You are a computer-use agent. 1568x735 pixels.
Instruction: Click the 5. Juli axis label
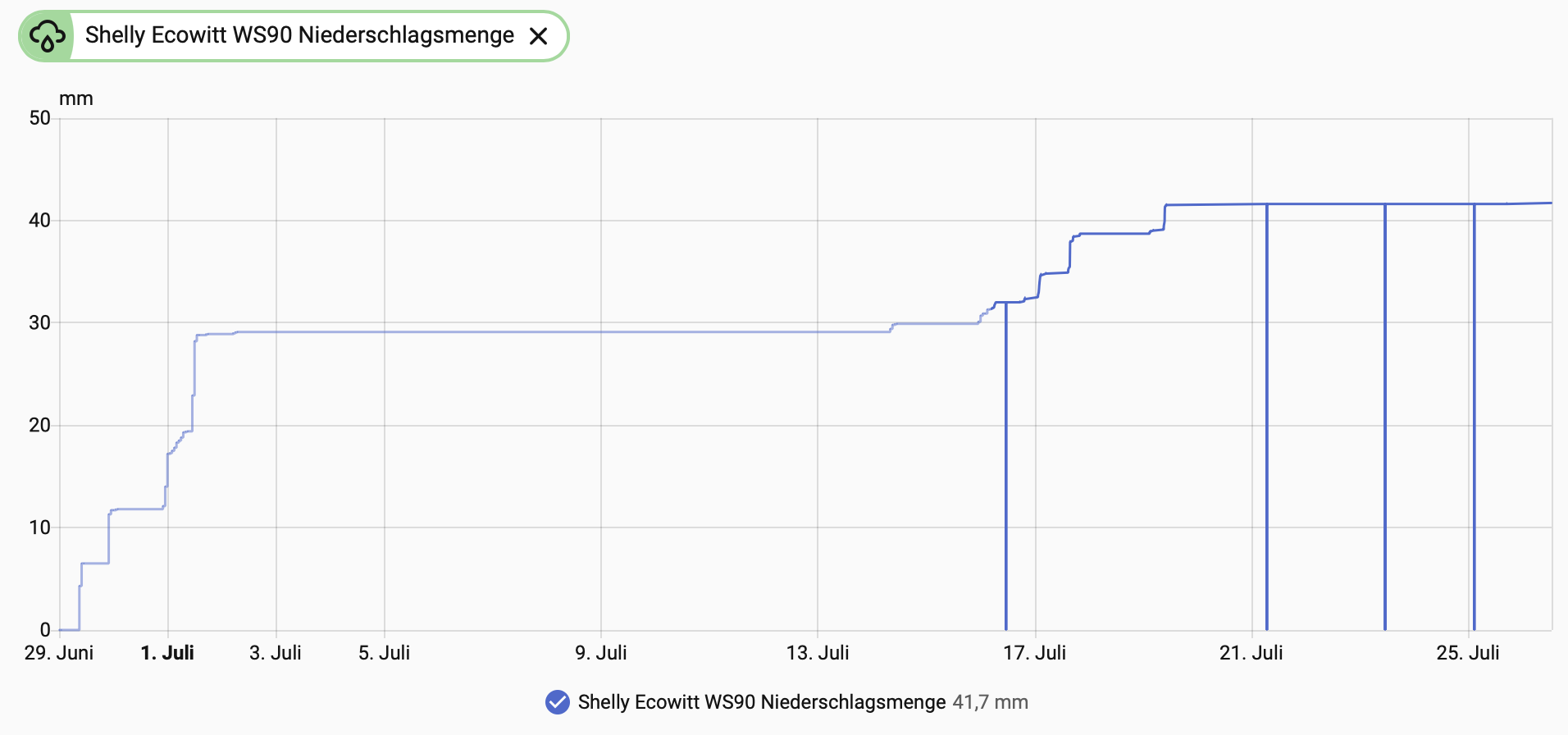[385, 653]
